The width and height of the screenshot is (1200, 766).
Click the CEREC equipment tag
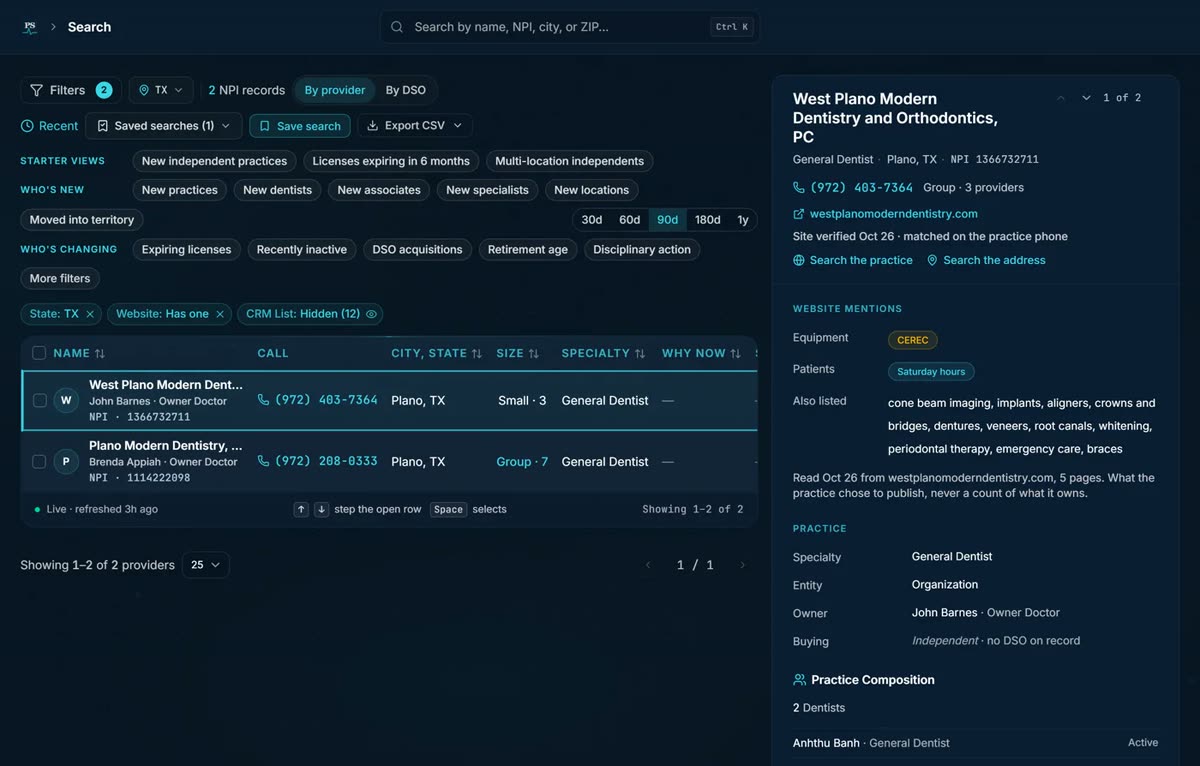pyautogui.click(x=913, y=340)
